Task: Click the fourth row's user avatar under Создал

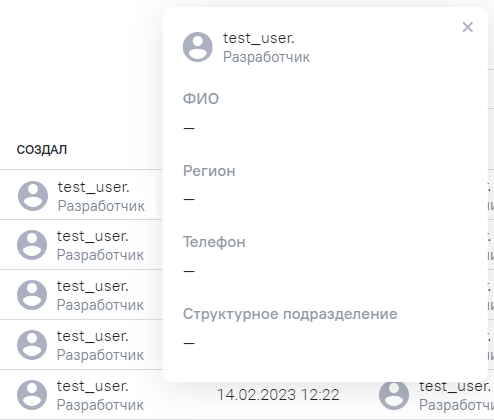Action: pyautogui.click(x=32, y=345)
